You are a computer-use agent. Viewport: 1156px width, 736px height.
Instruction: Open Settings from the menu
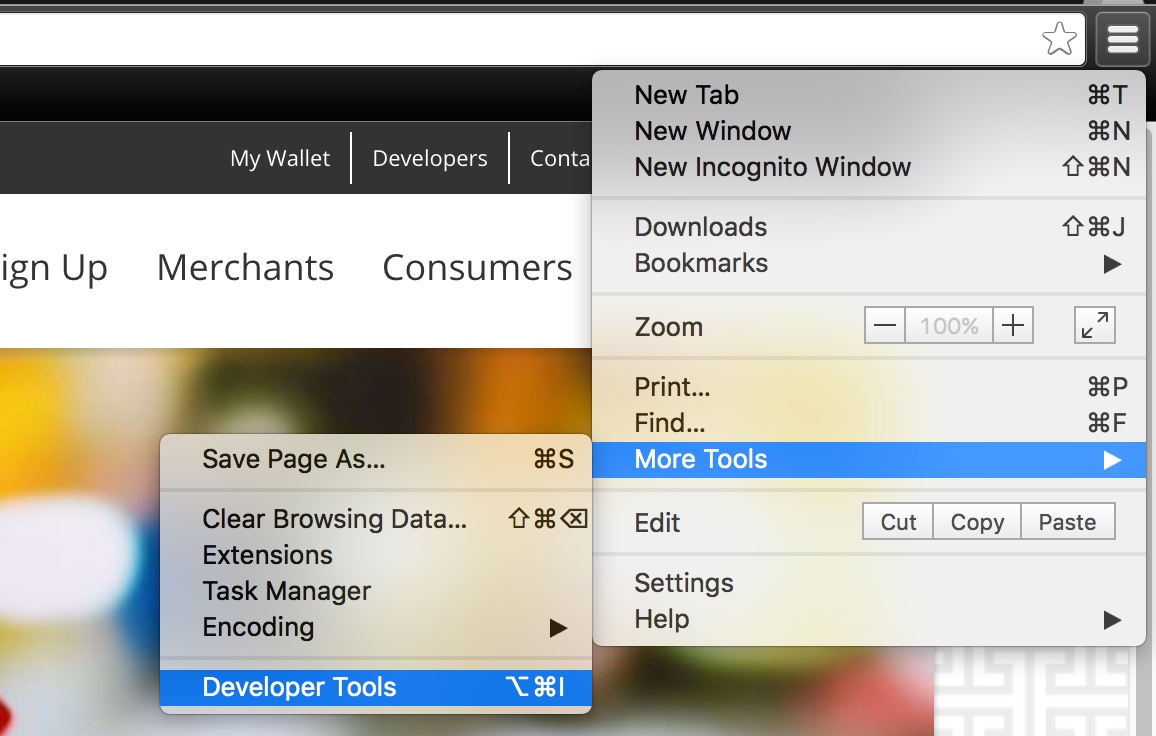click(869, 583)
